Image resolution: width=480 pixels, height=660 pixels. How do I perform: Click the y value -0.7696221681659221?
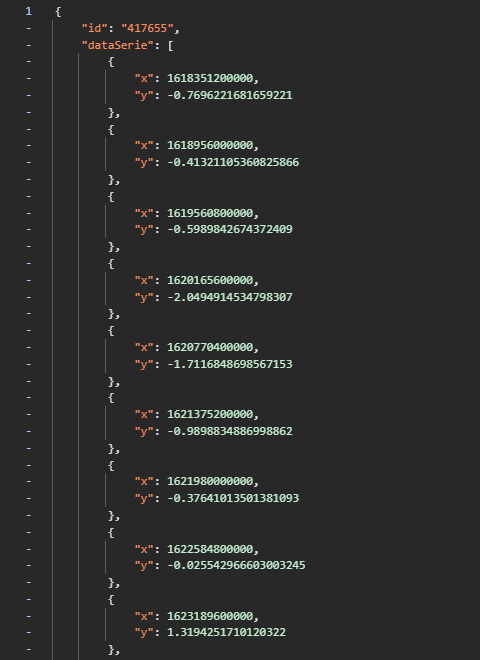click(x=230, y=95)
